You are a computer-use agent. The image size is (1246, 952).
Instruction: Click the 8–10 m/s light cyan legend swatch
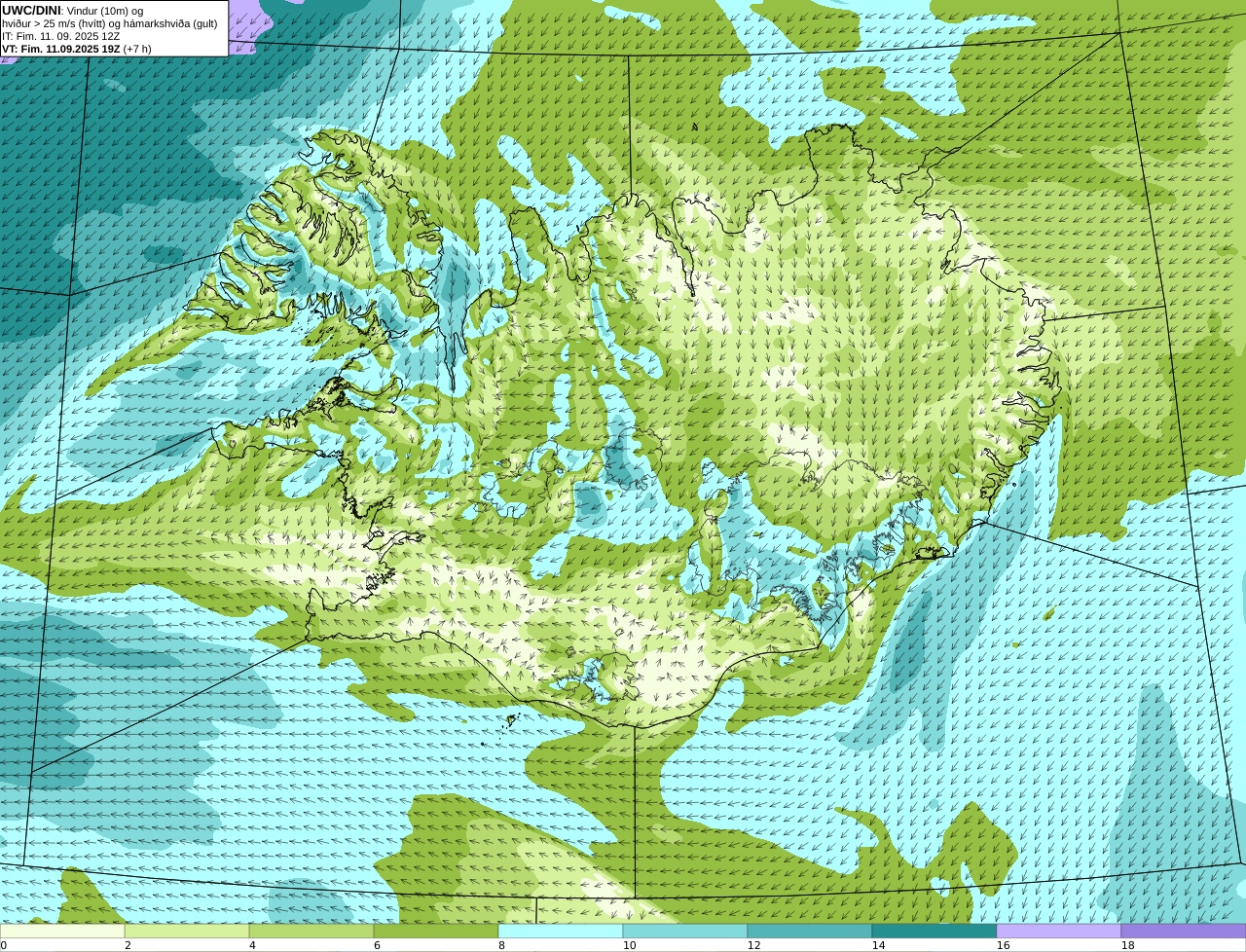click(x=561, y=931)
